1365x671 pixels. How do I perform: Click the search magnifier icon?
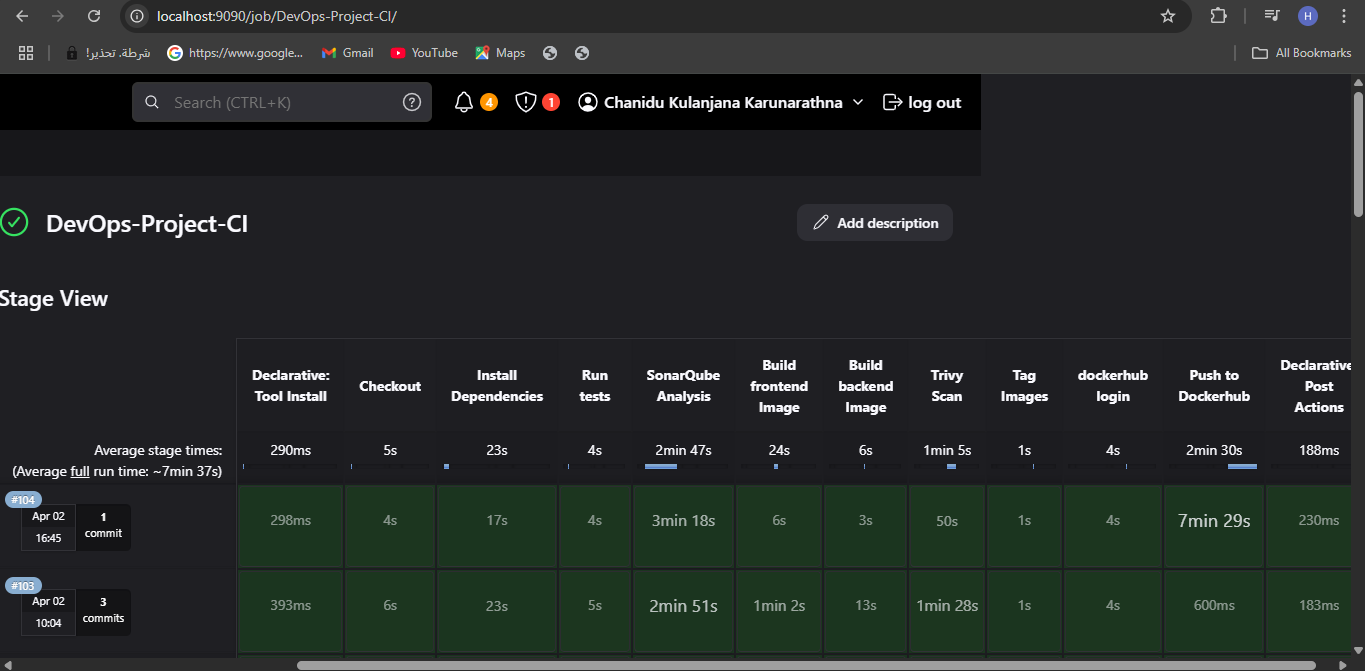(152, 102)
